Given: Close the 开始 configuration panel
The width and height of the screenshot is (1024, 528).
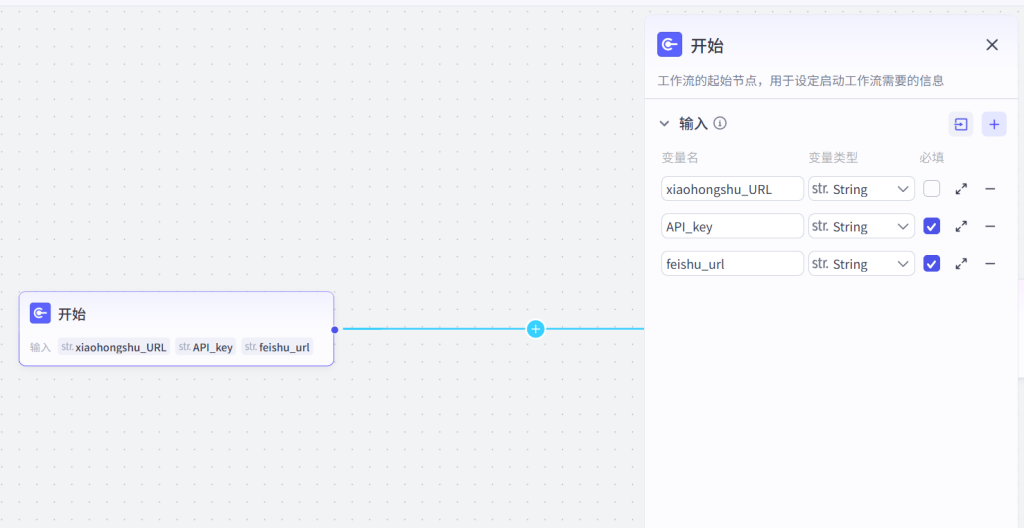Looking at the screenshot, I should (x=992, y=45).
